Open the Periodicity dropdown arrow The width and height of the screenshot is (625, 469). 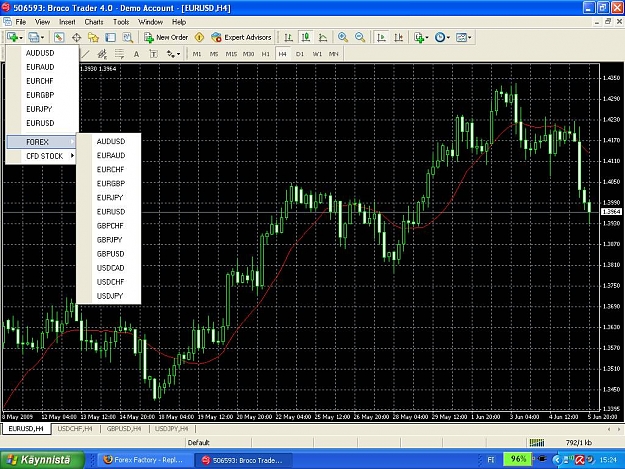pos(448,38)
